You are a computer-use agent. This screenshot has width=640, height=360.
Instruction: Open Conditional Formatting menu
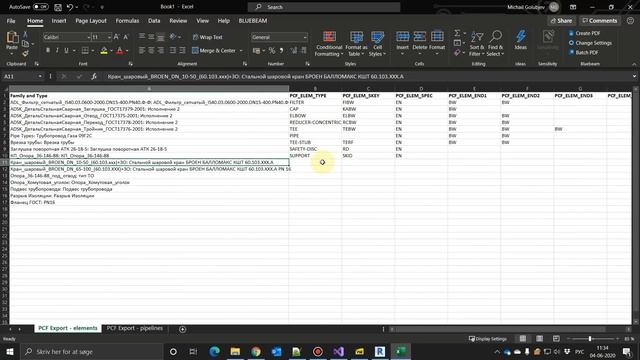click(x=329, y=44)
